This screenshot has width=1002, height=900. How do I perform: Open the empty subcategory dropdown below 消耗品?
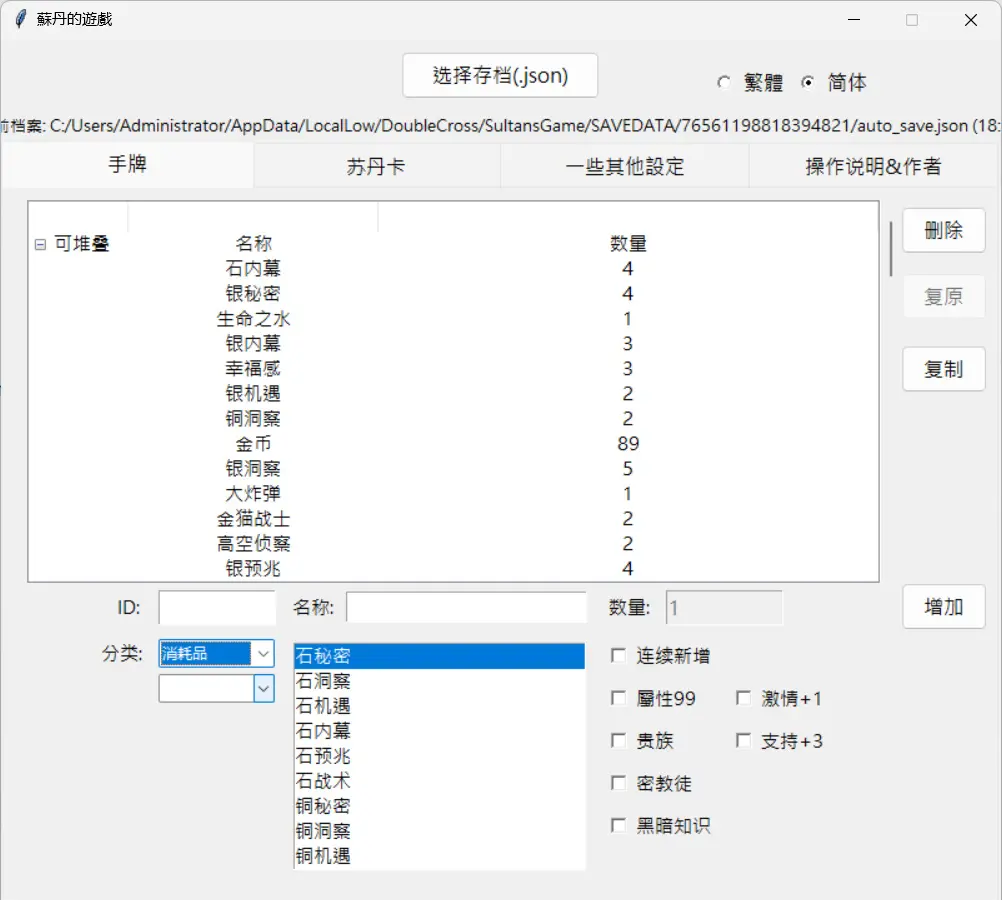[216, 688]
